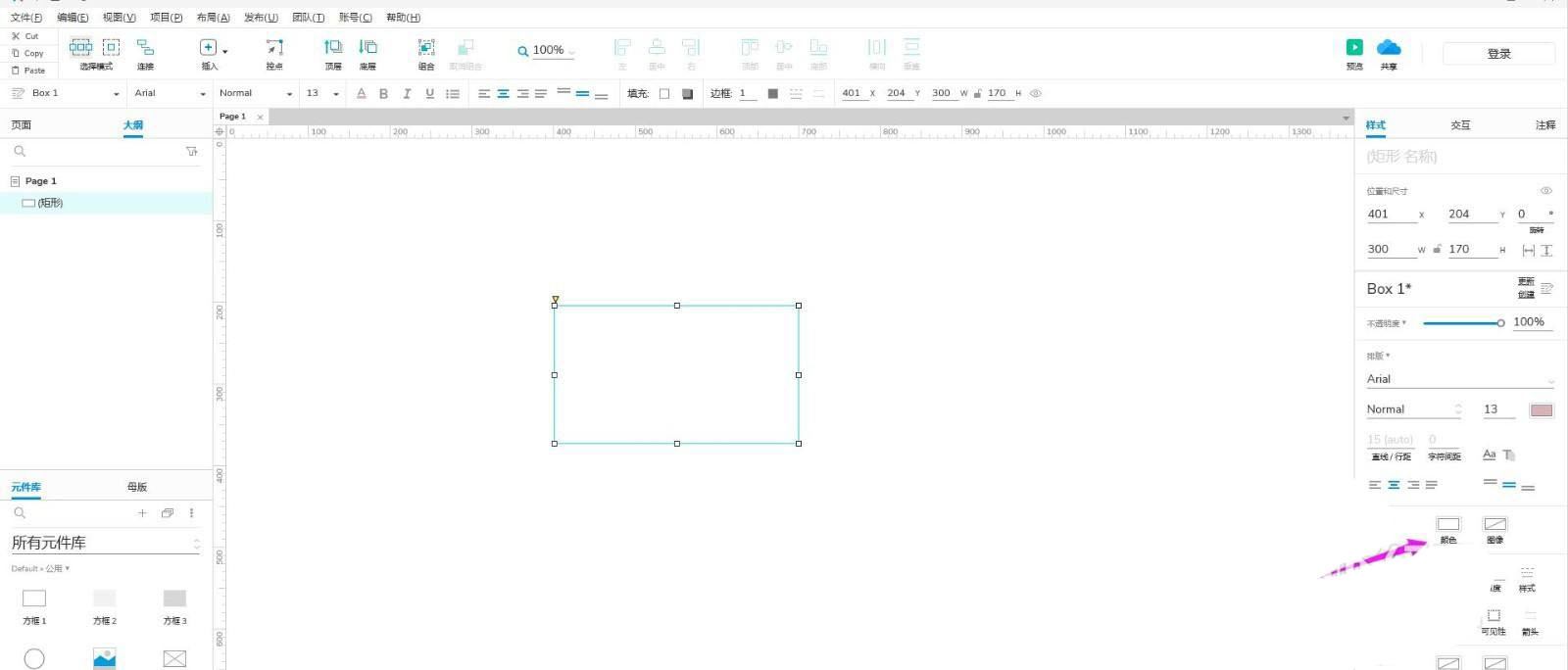Click the pink font color swatch
This screenshot has width=1568, height=670.
coord(1541,410)
